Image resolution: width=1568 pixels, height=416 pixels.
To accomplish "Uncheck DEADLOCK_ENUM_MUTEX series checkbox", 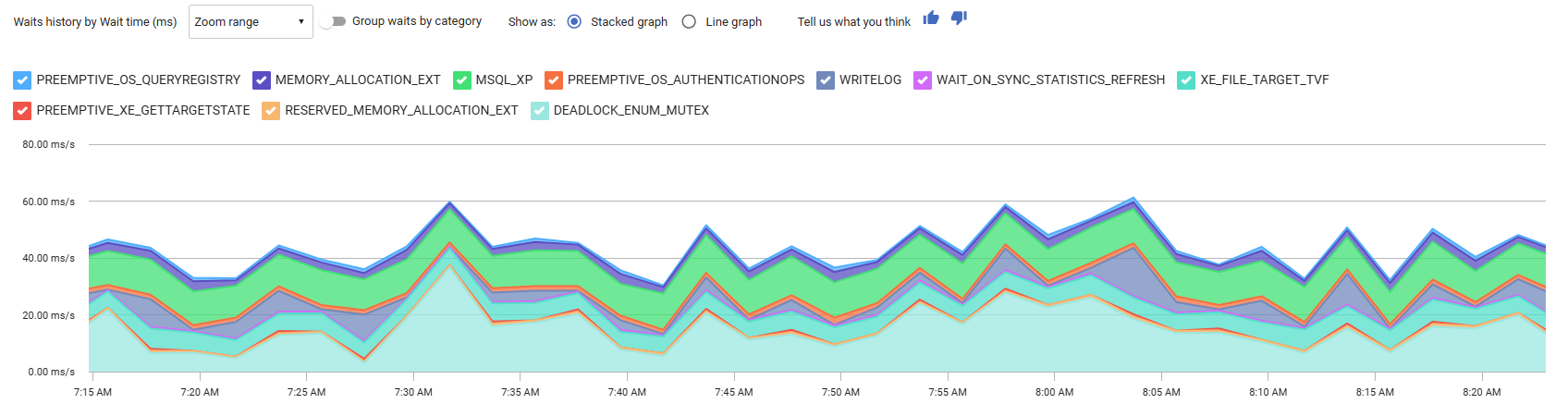I will pos(540,111).
